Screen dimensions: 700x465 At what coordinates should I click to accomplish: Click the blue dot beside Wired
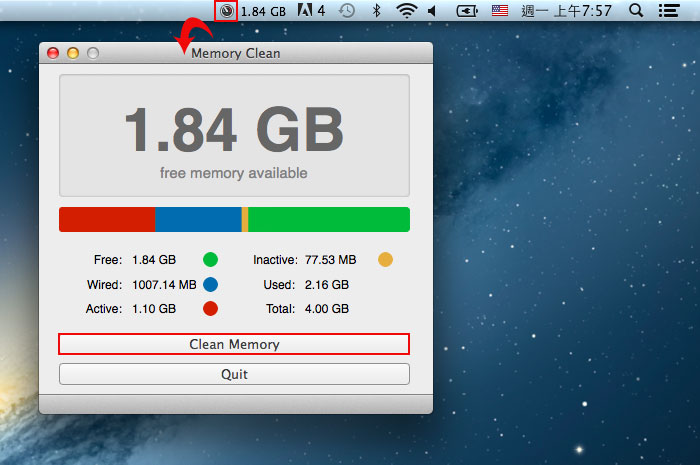[210, 284]
